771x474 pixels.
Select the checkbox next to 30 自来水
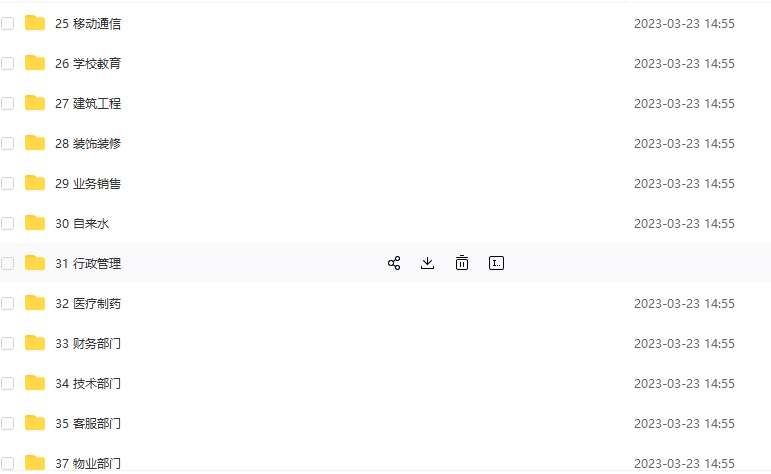(x=8, y=223)
